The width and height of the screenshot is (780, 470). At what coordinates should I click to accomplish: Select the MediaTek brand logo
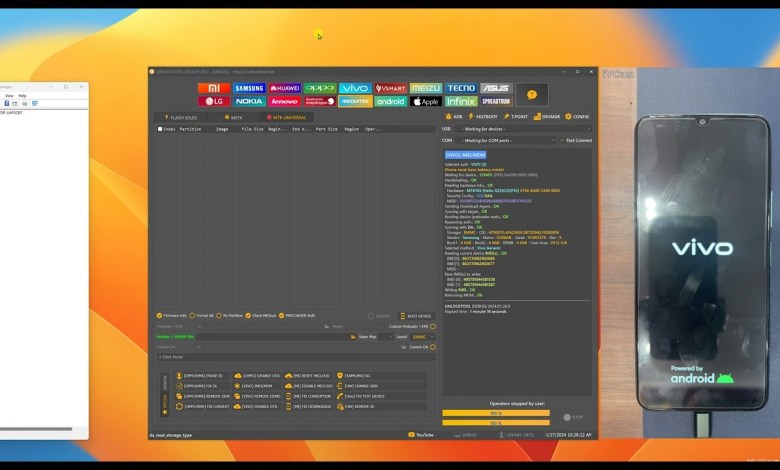click(355, 101)
